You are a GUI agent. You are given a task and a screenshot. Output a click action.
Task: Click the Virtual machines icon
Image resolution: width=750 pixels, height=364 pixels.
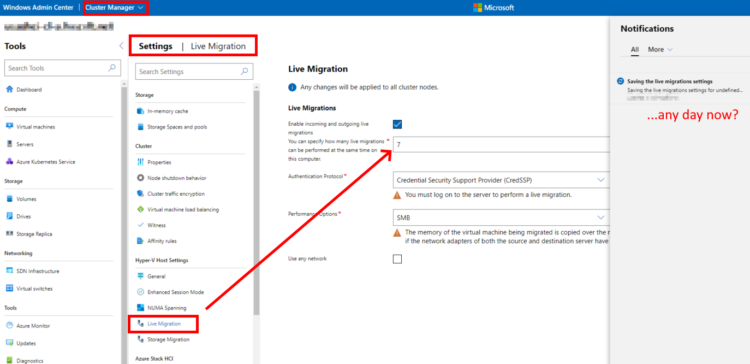[x=9, y=127]
